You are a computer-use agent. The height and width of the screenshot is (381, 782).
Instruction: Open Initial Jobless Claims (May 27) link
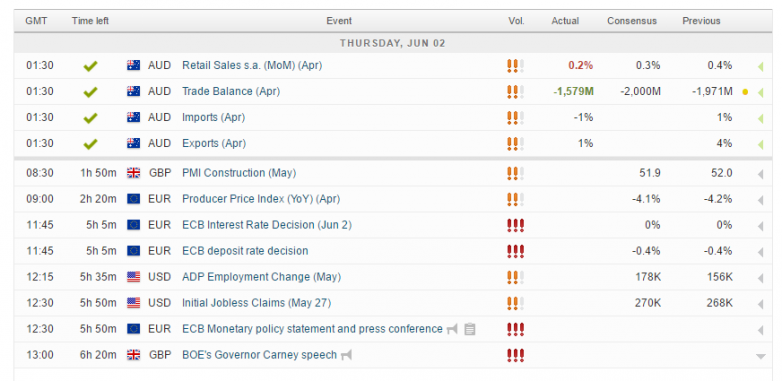pyautogui.click(x=256, y=303)
